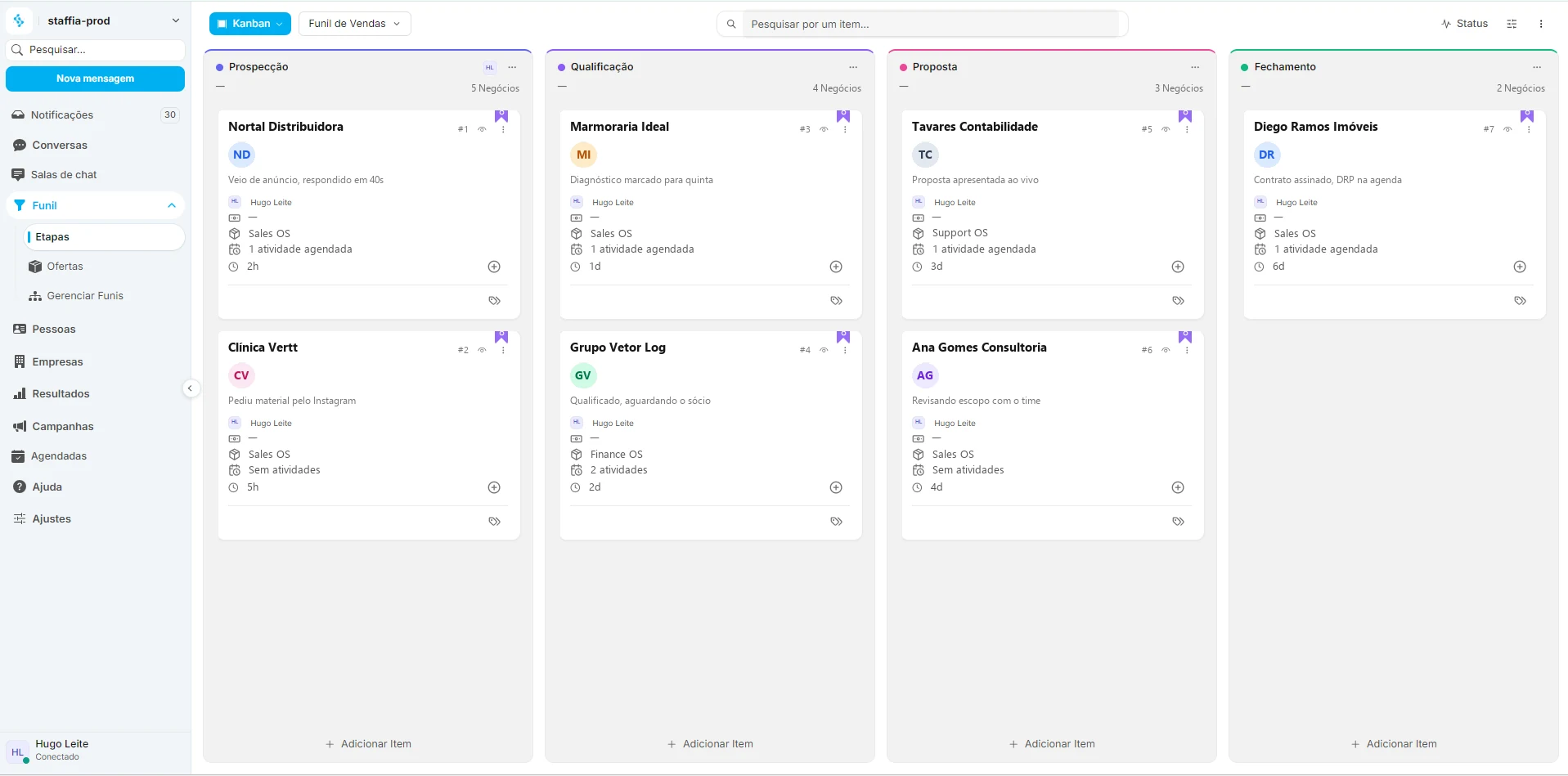Open Campanhas from the sidebar
Screen dimensions: 1568x776
[x=95, y=426]
